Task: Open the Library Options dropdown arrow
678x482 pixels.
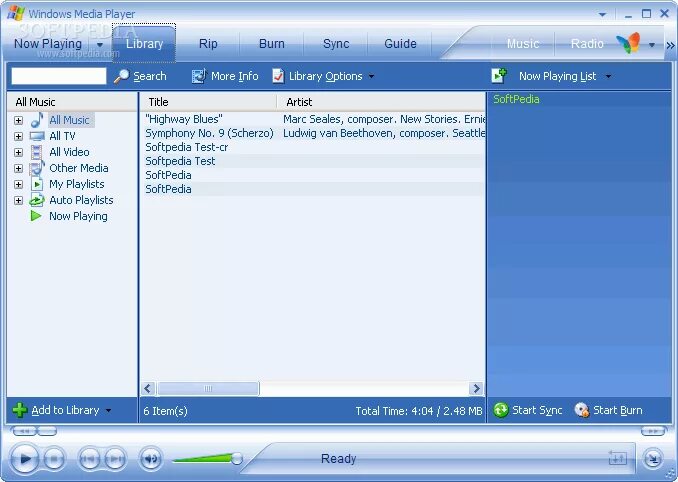Action: pos(371,77)
